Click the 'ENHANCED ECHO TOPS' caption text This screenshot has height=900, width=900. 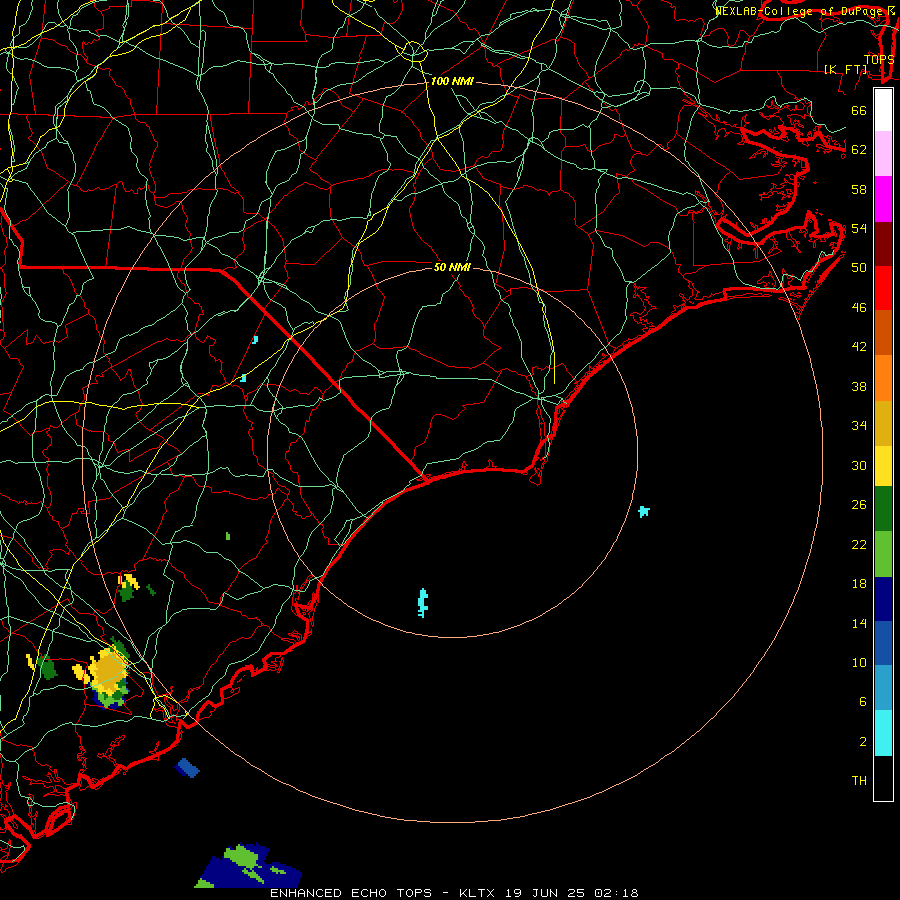click(351, 893)
